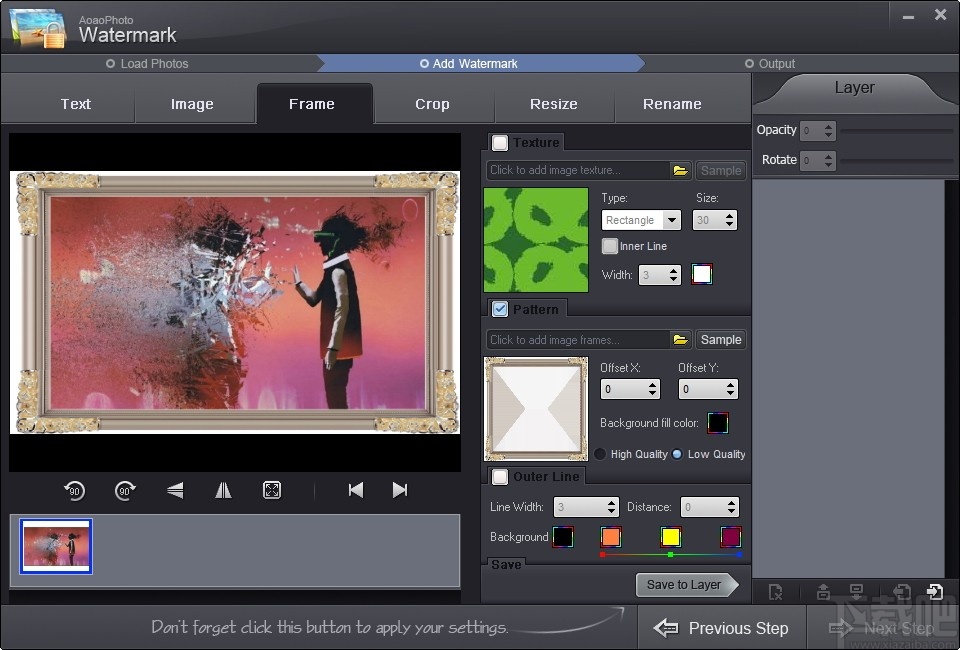Go to the previous photo arrow
960x650 pixels.
pos(355,490)
